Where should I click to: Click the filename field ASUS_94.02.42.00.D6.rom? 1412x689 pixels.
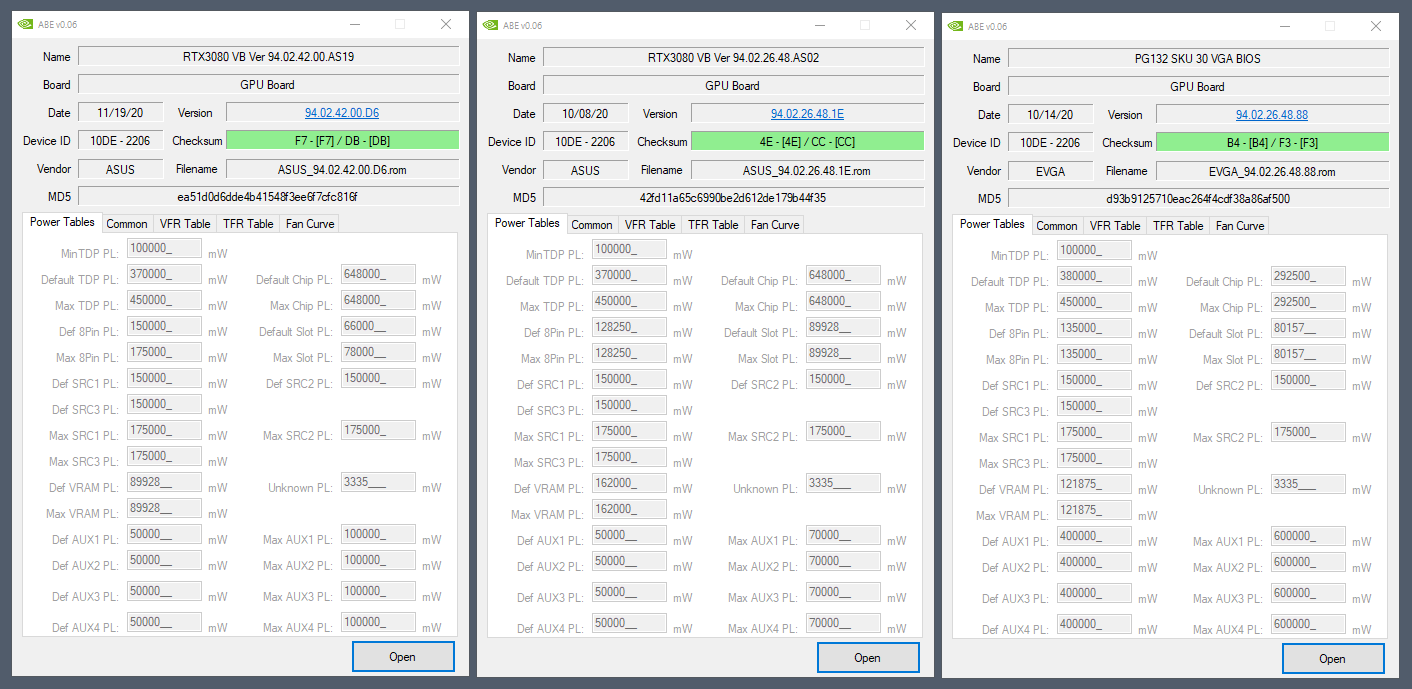(342, 169)
